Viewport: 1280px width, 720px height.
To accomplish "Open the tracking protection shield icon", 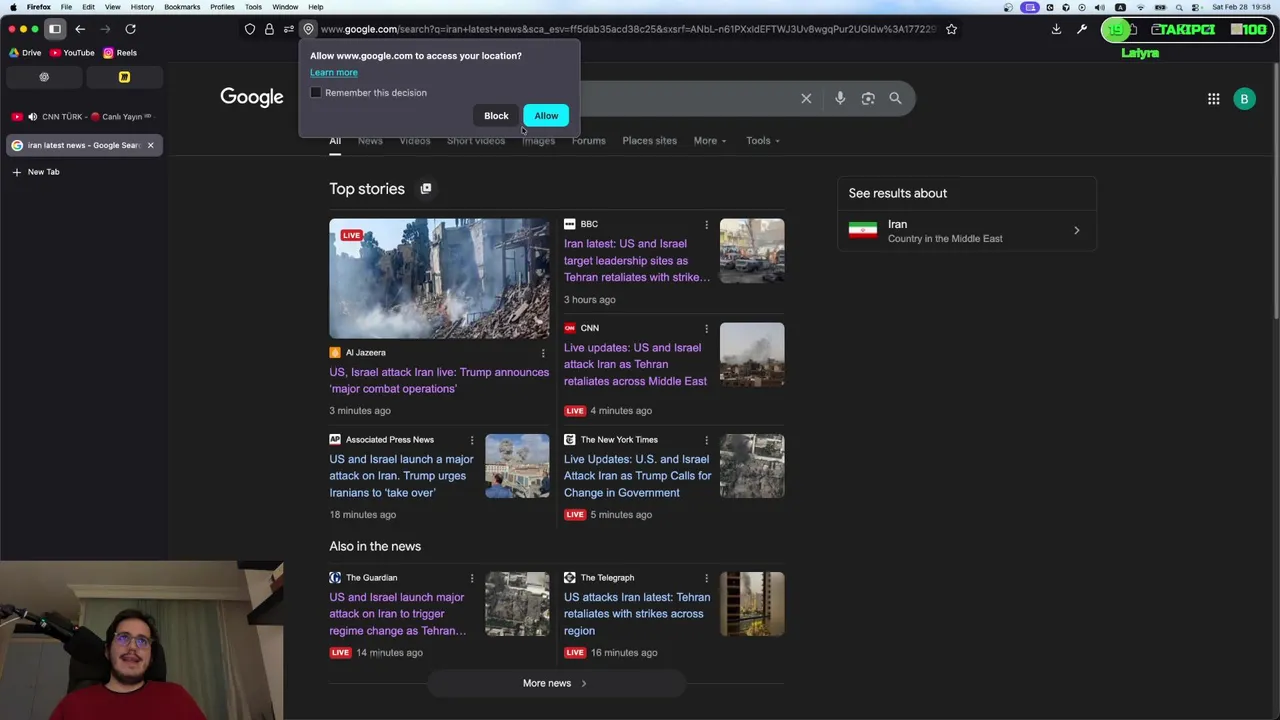I will pyautogui.click(x=250, y=29).
